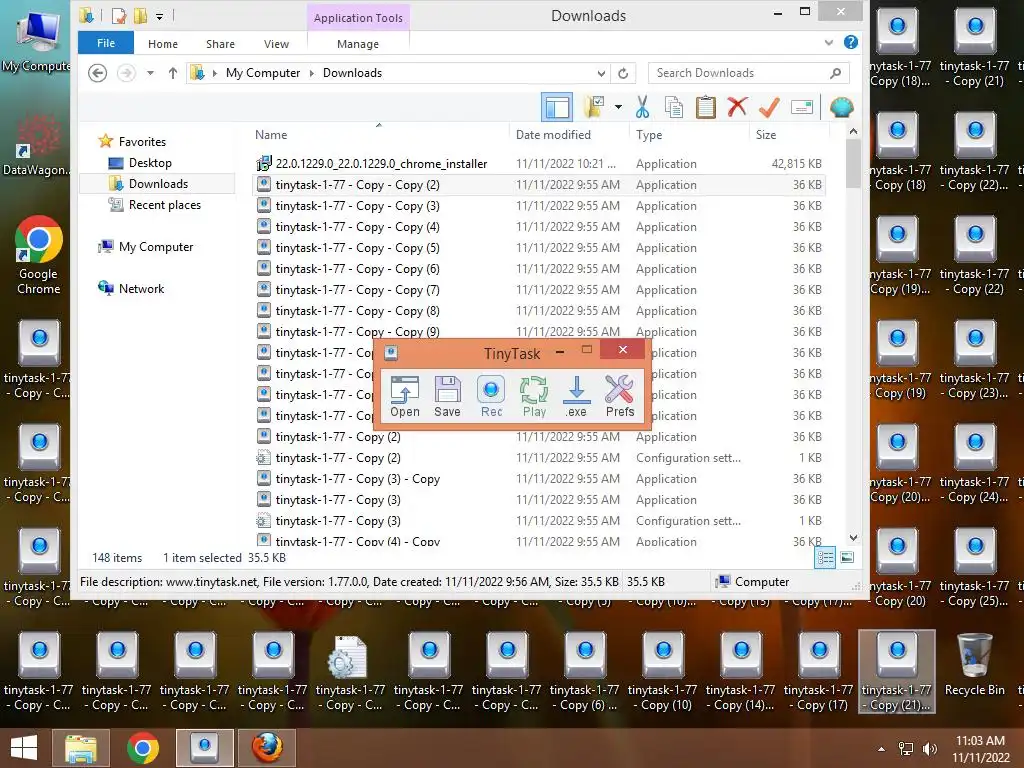Refresh the Downloads folder
1024x768 pixels.
click(623, 73)
